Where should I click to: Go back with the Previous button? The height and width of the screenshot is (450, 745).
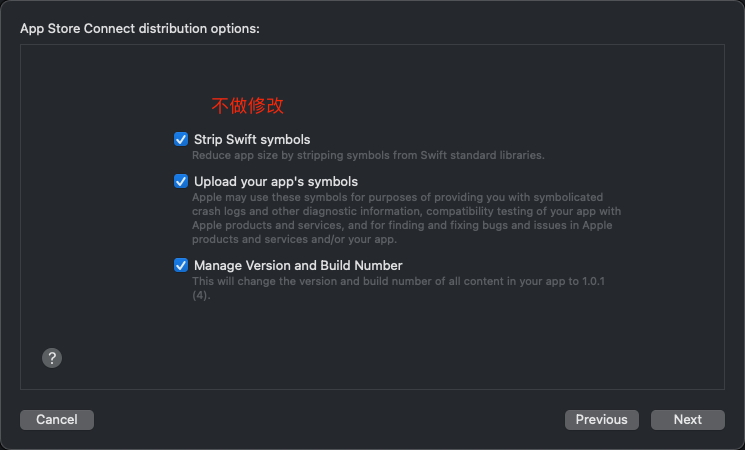click(x=602, y=420)
